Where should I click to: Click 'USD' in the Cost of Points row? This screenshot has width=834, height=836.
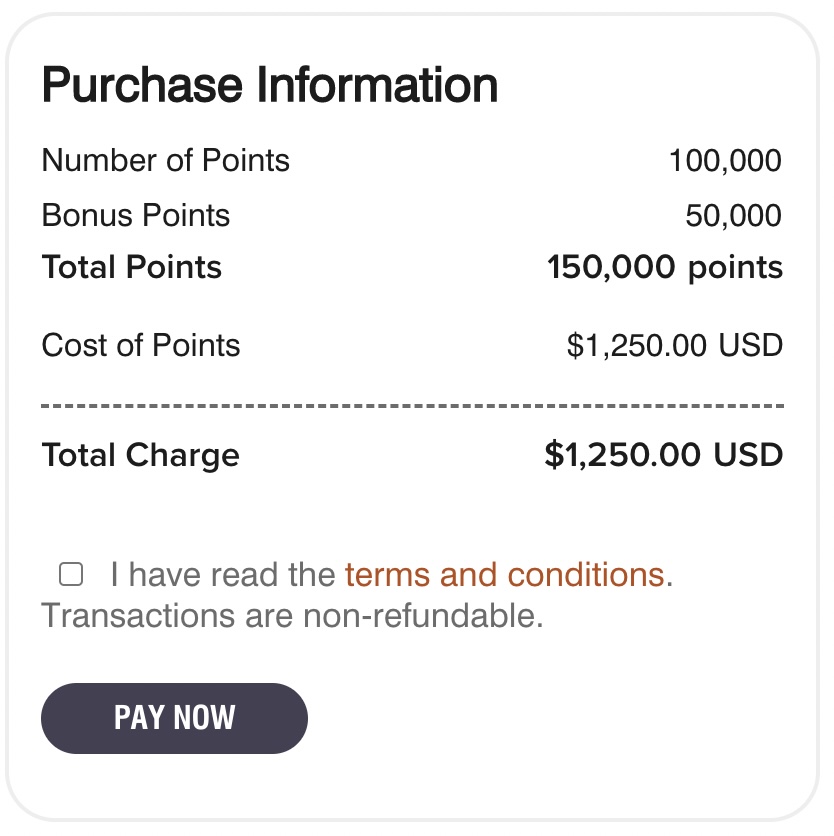[750, 346]
